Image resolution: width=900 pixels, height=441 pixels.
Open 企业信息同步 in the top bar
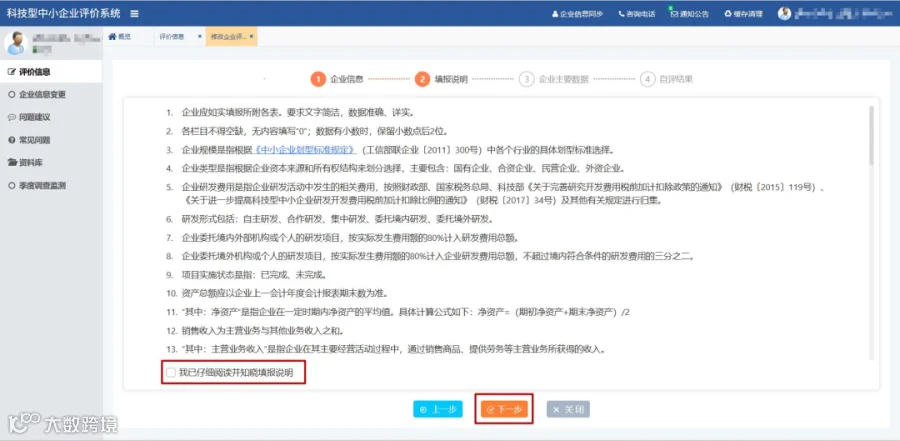(x=577, y=14)
